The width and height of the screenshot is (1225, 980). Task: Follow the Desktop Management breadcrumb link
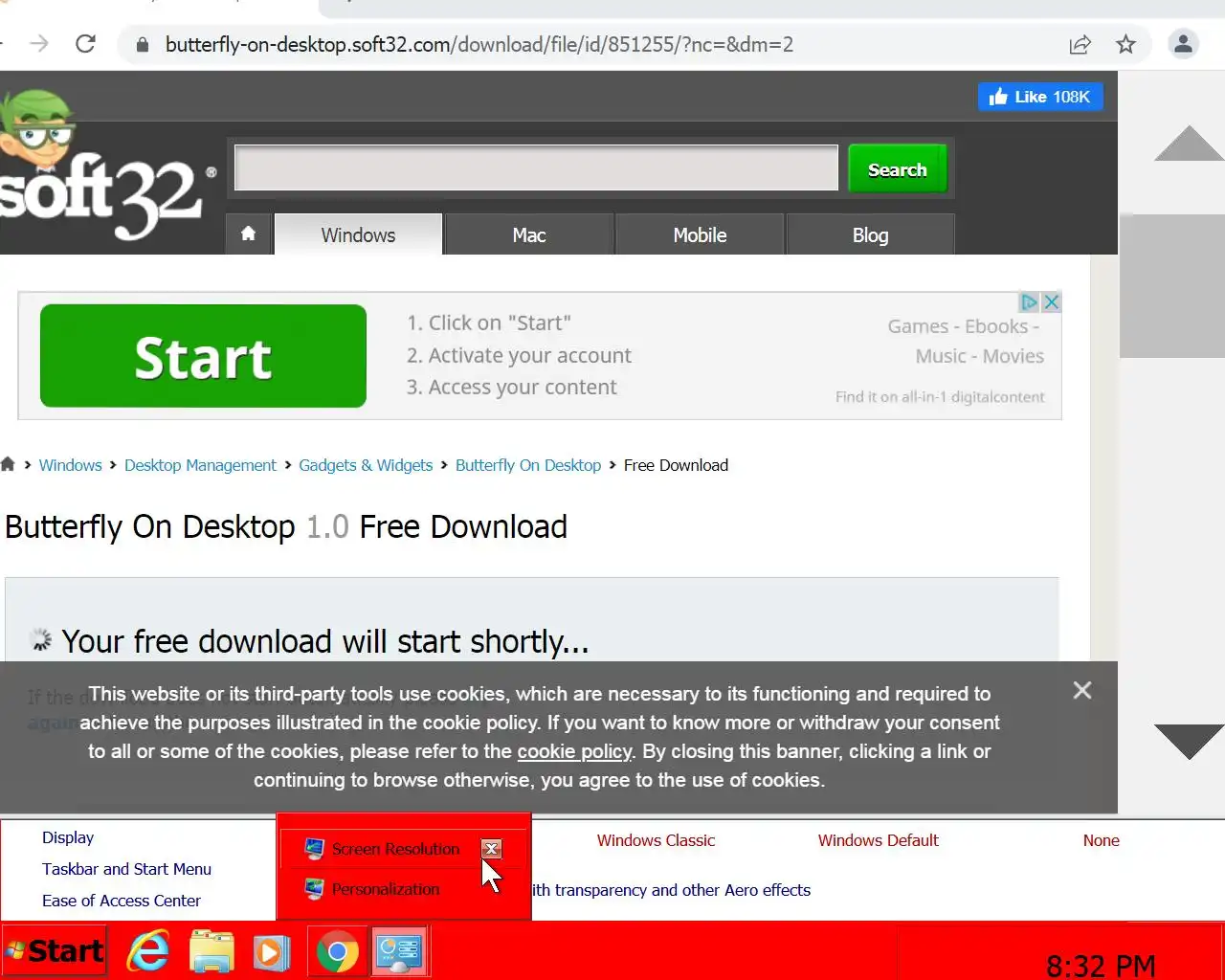[x=200, y=465]
